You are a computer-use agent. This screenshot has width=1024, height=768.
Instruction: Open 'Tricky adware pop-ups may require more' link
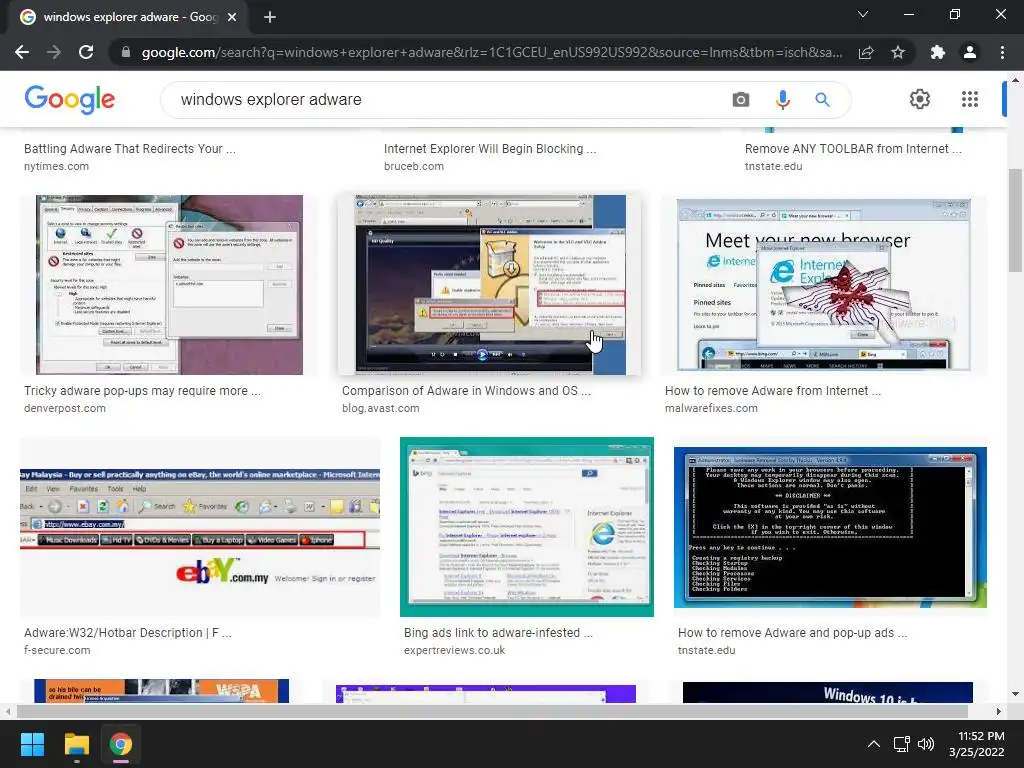coord(142,391)
